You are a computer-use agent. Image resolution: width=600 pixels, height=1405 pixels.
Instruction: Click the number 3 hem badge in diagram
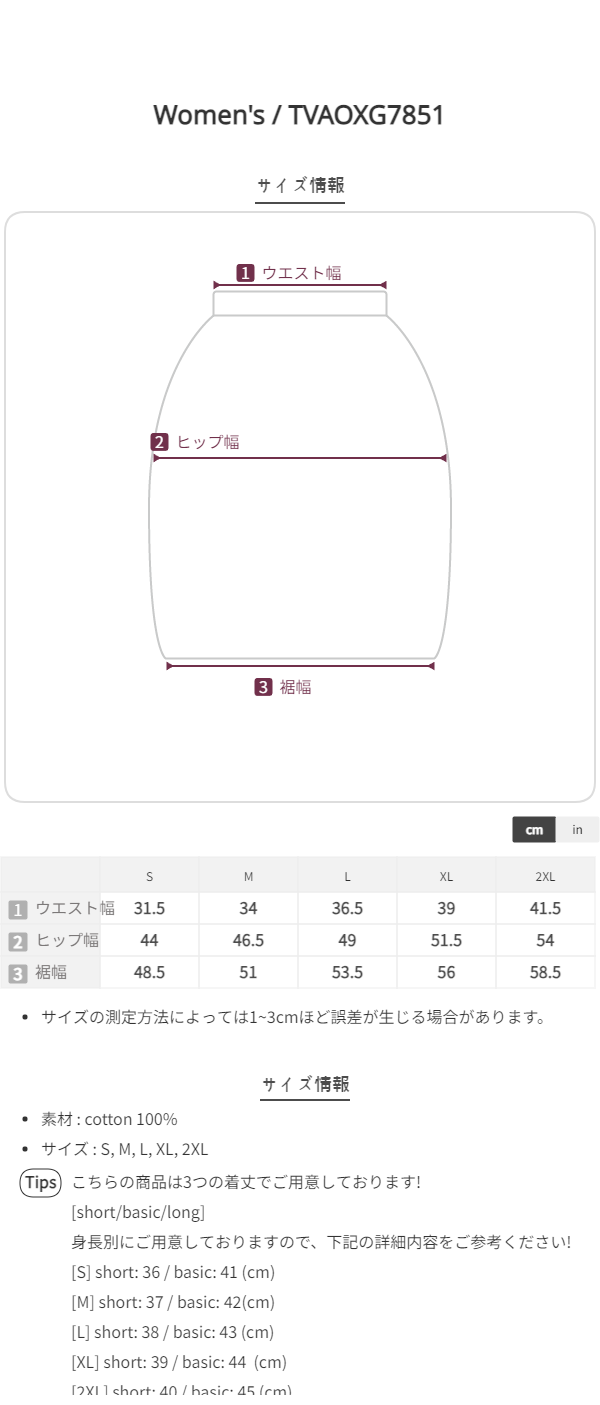click(263, 687)
